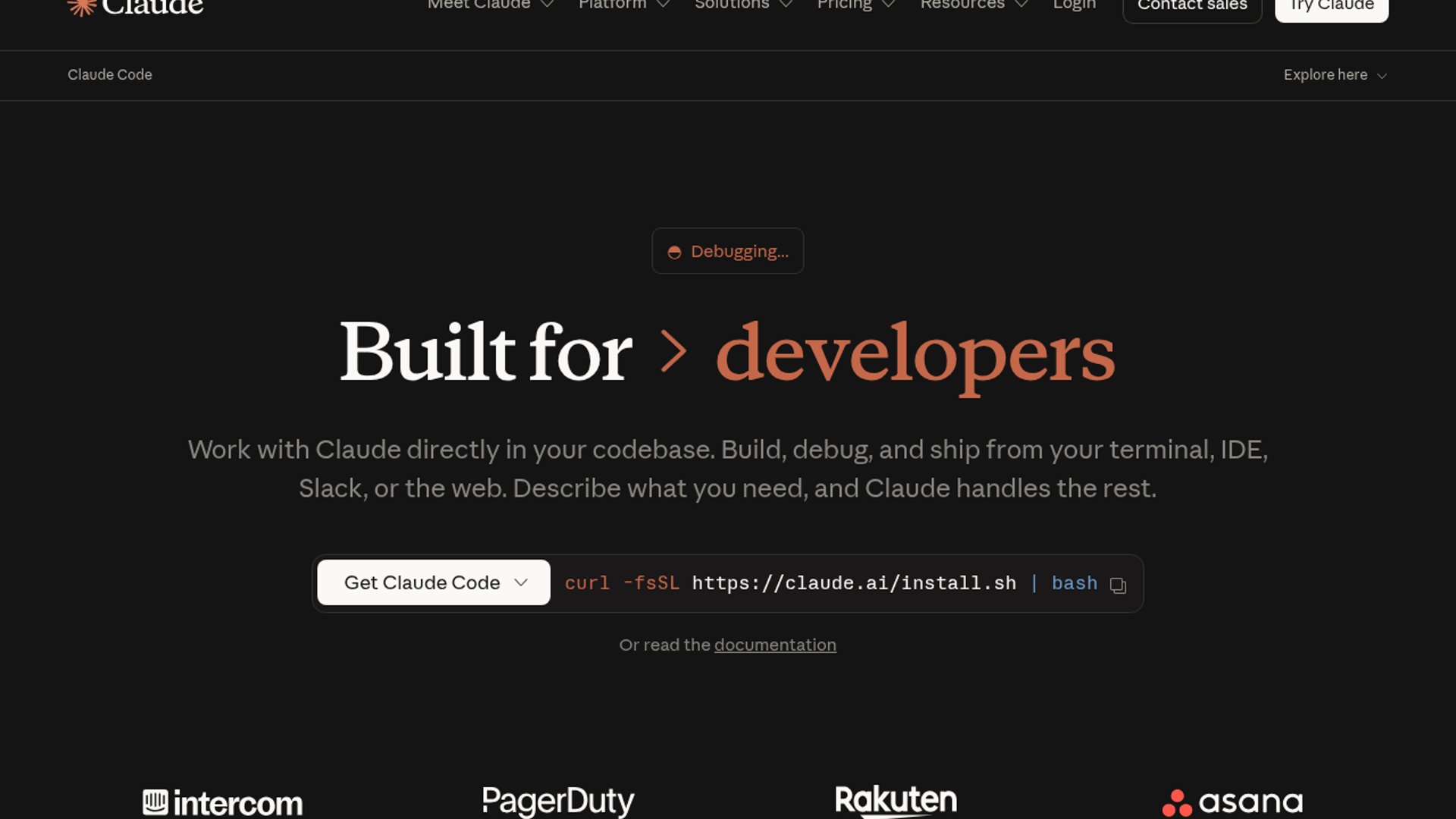
Task: Click the Claude wordmark in the header
Action: coord(152,7)
